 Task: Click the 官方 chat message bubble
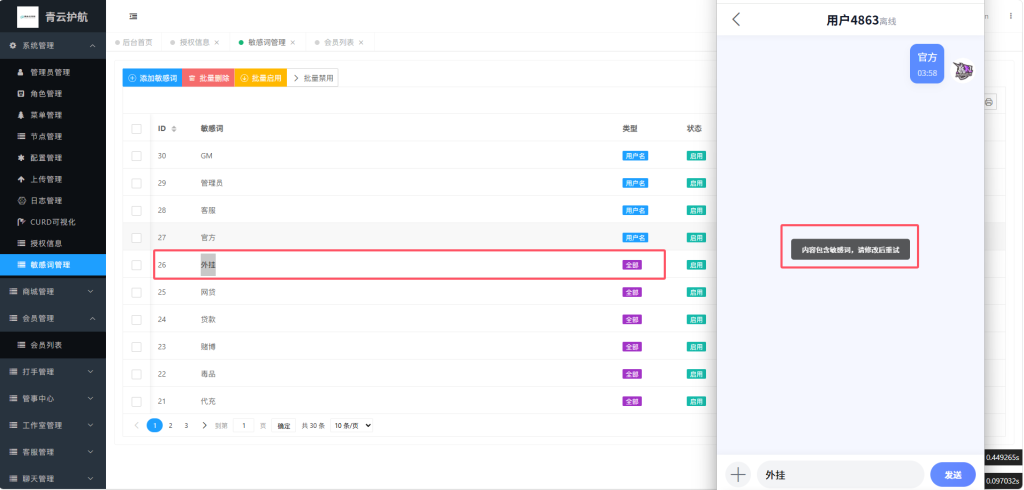click(x=927, y=63)
